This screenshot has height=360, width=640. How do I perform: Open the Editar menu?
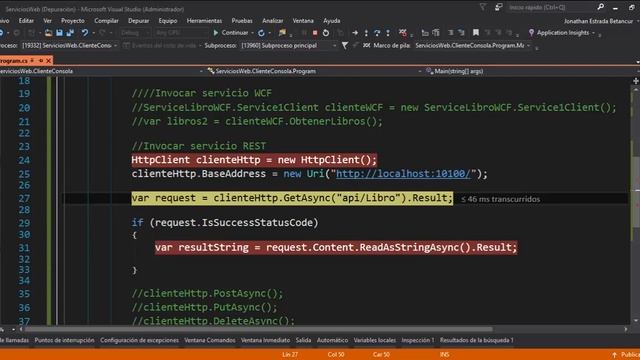coord(26,20)
